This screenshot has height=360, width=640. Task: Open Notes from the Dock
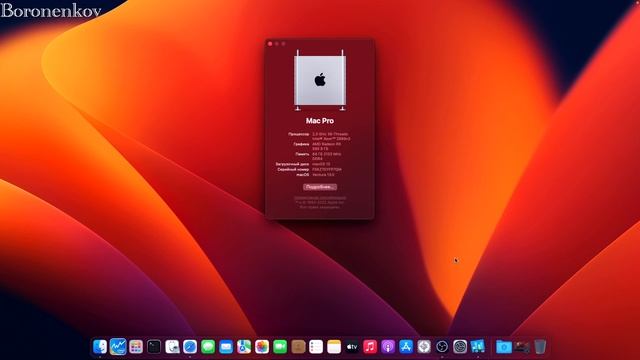click(334, 347)
